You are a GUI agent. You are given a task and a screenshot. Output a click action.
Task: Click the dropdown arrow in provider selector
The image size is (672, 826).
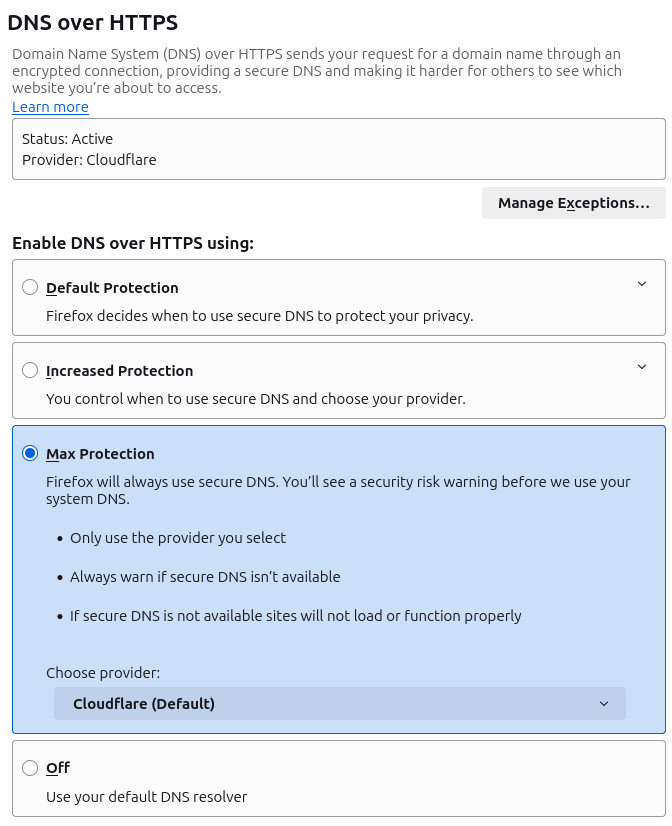[x=604, y=704]
